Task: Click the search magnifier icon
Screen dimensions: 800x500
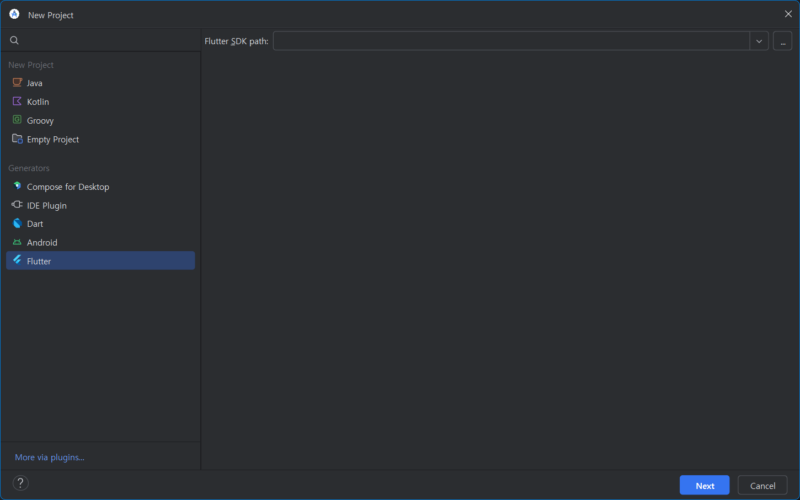Action: (x=14, y=40)
